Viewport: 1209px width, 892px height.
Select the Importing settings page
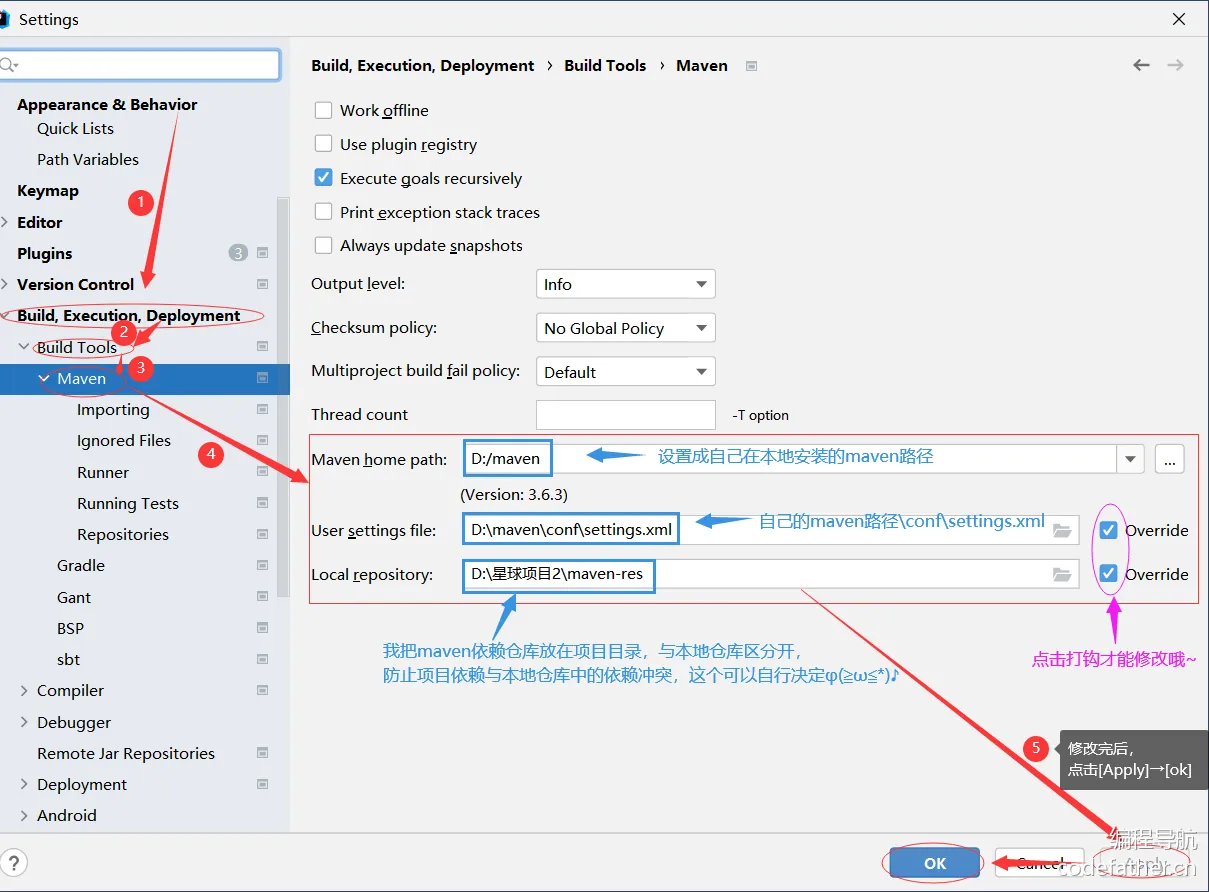[x=113, y=409]
